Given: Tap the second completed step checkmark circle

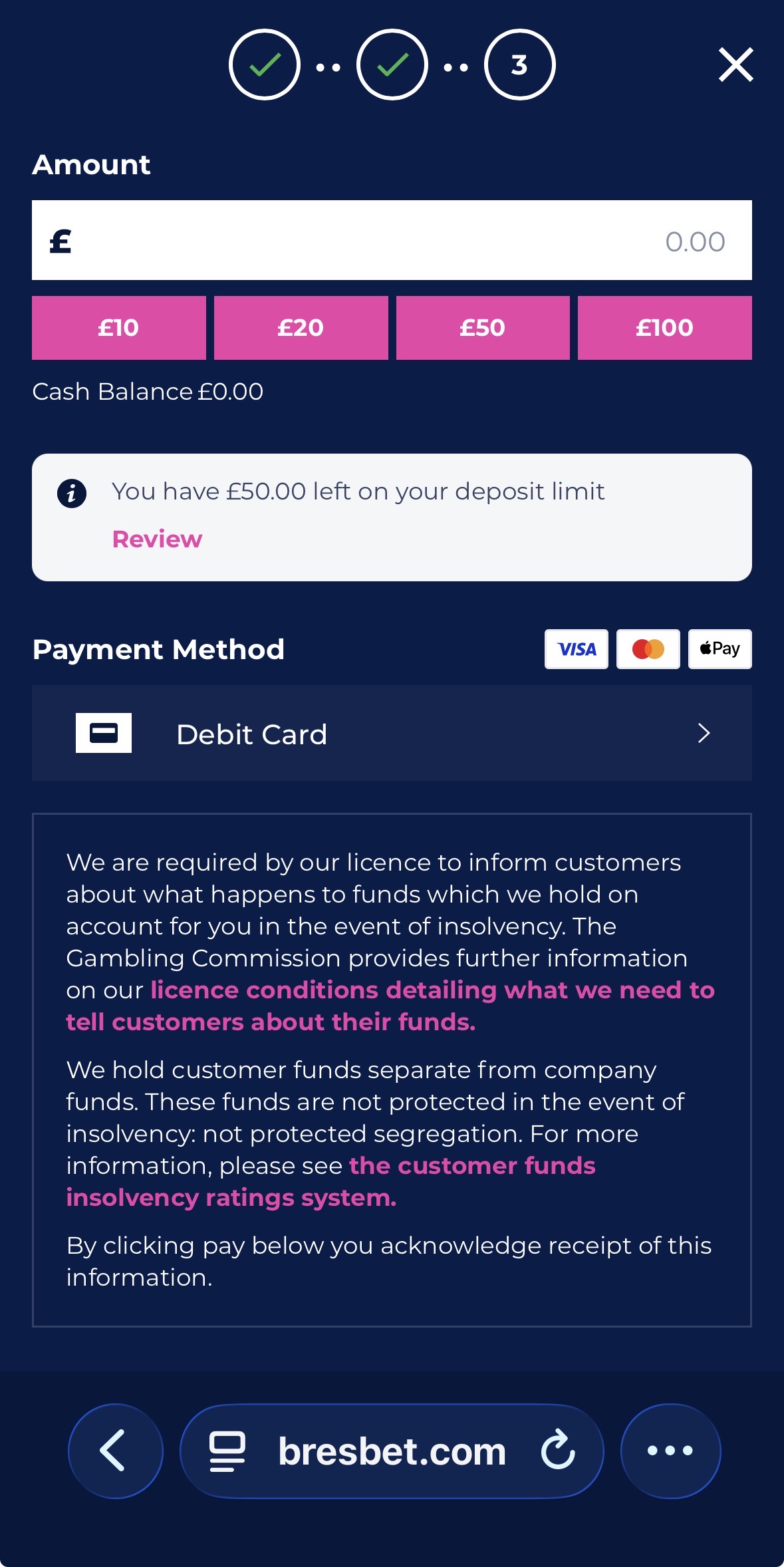Looking at the screenshot, I should 392,65.
